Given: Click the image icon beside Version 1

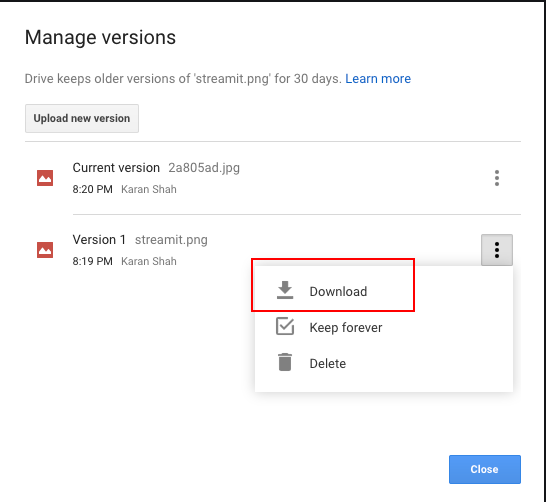Looking at the screenshot, I should (45, 250).
